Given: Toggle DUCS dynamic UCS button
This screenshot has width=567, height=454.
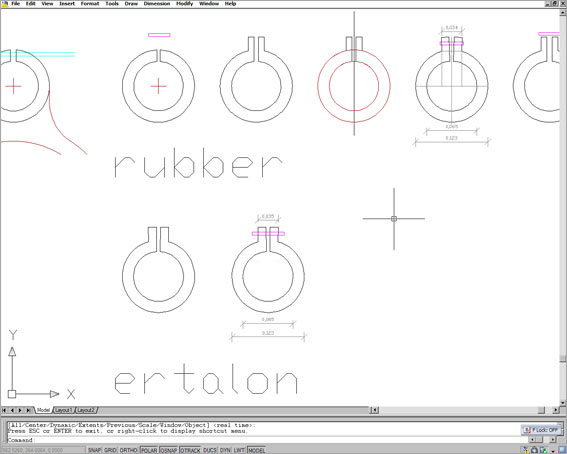Looking at the screenshot, I should [x=210, y=450].
